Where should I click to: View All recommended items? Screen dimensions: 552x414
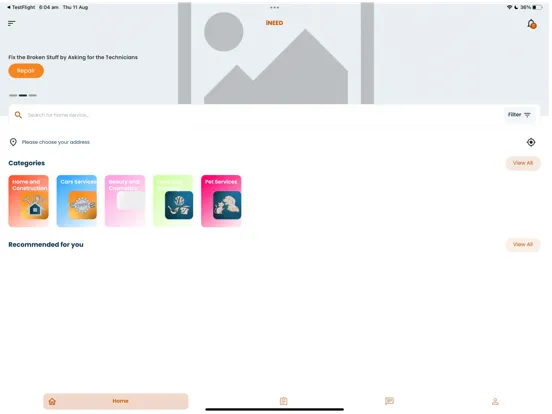pyautogui.click(x=523, y=244)
